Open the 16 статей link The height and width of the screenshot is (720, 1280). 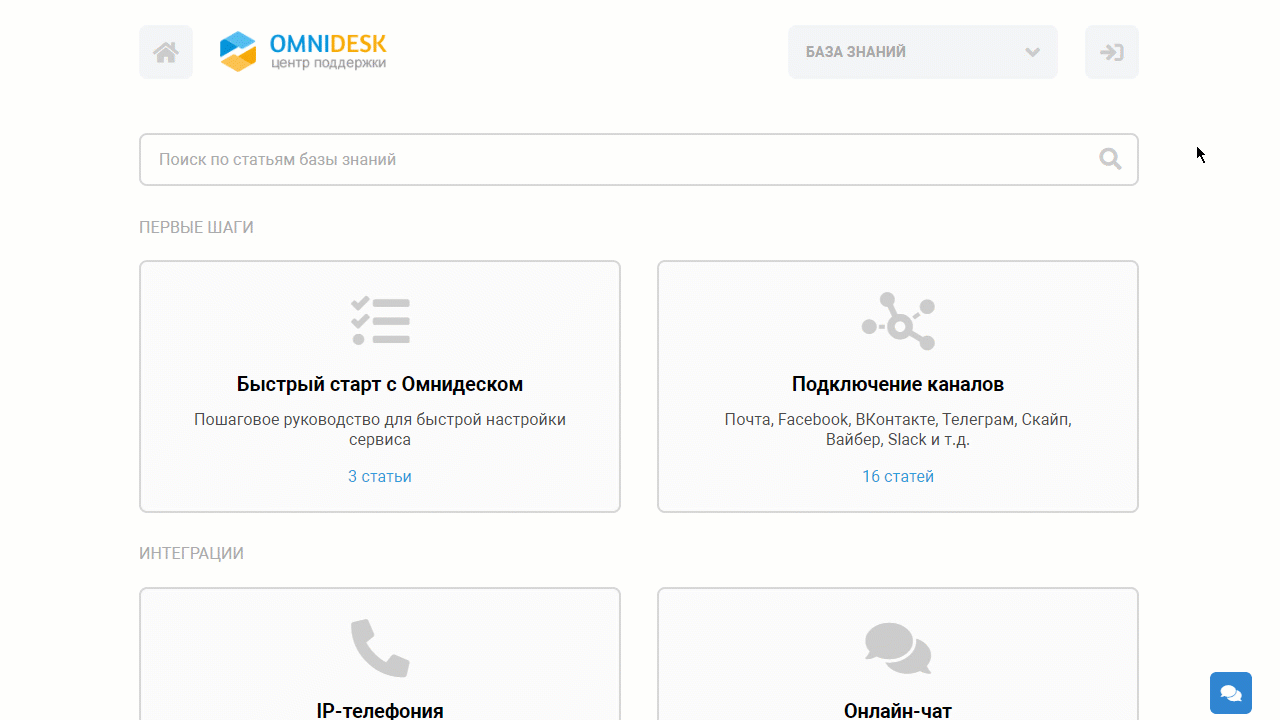[x=898, y=476]
